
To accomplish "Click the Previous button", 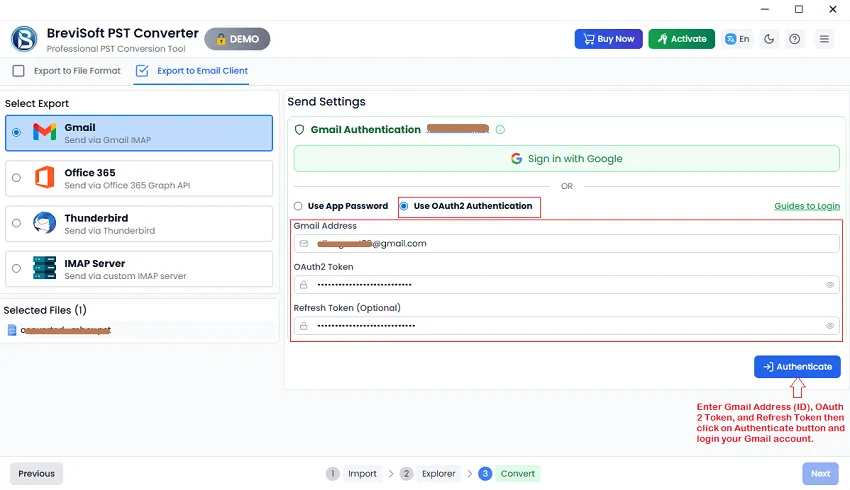I will coord(36,474).
